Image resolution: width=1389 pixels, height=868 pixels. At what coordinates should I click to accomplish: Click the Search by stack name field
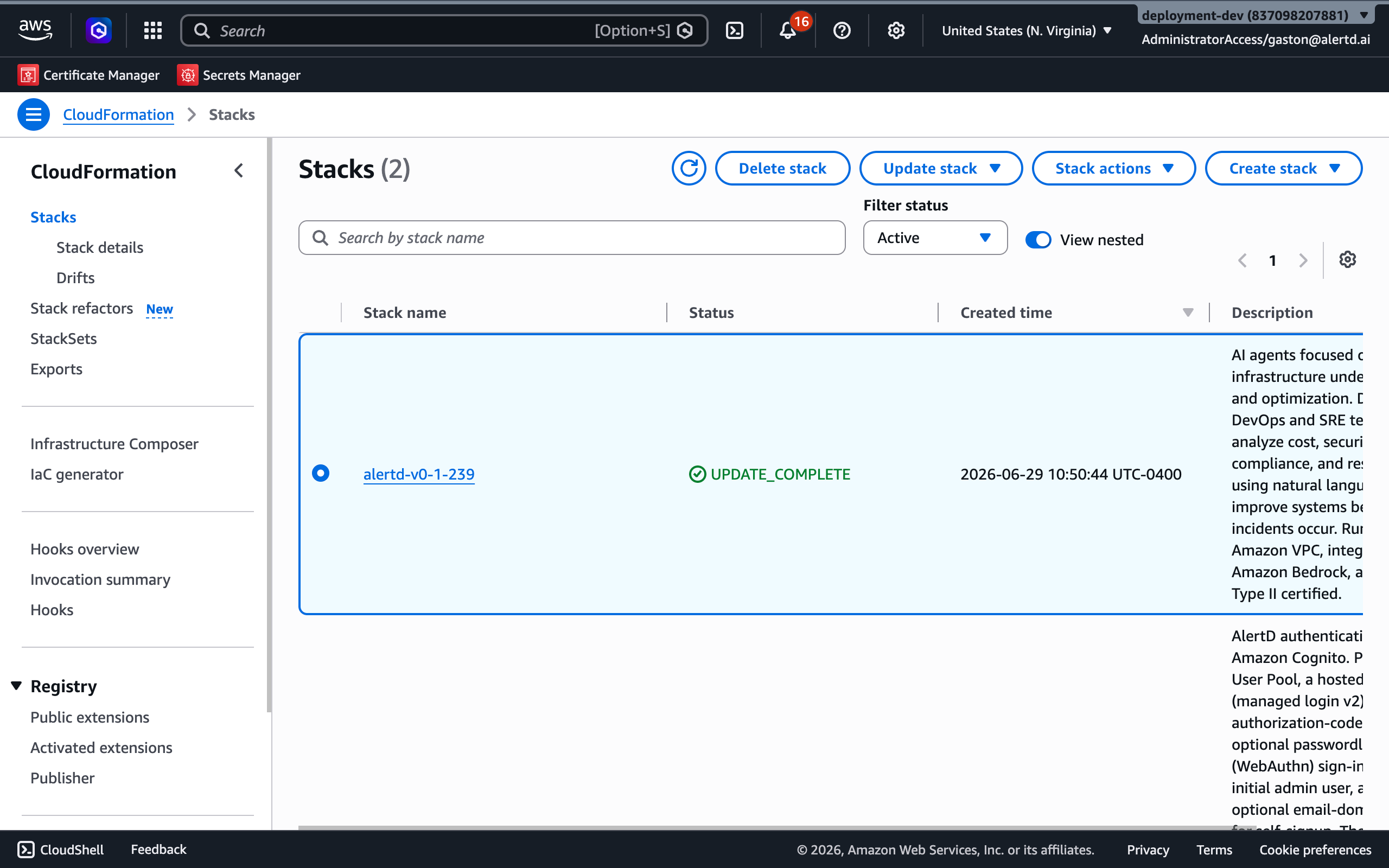coord(572,238)
